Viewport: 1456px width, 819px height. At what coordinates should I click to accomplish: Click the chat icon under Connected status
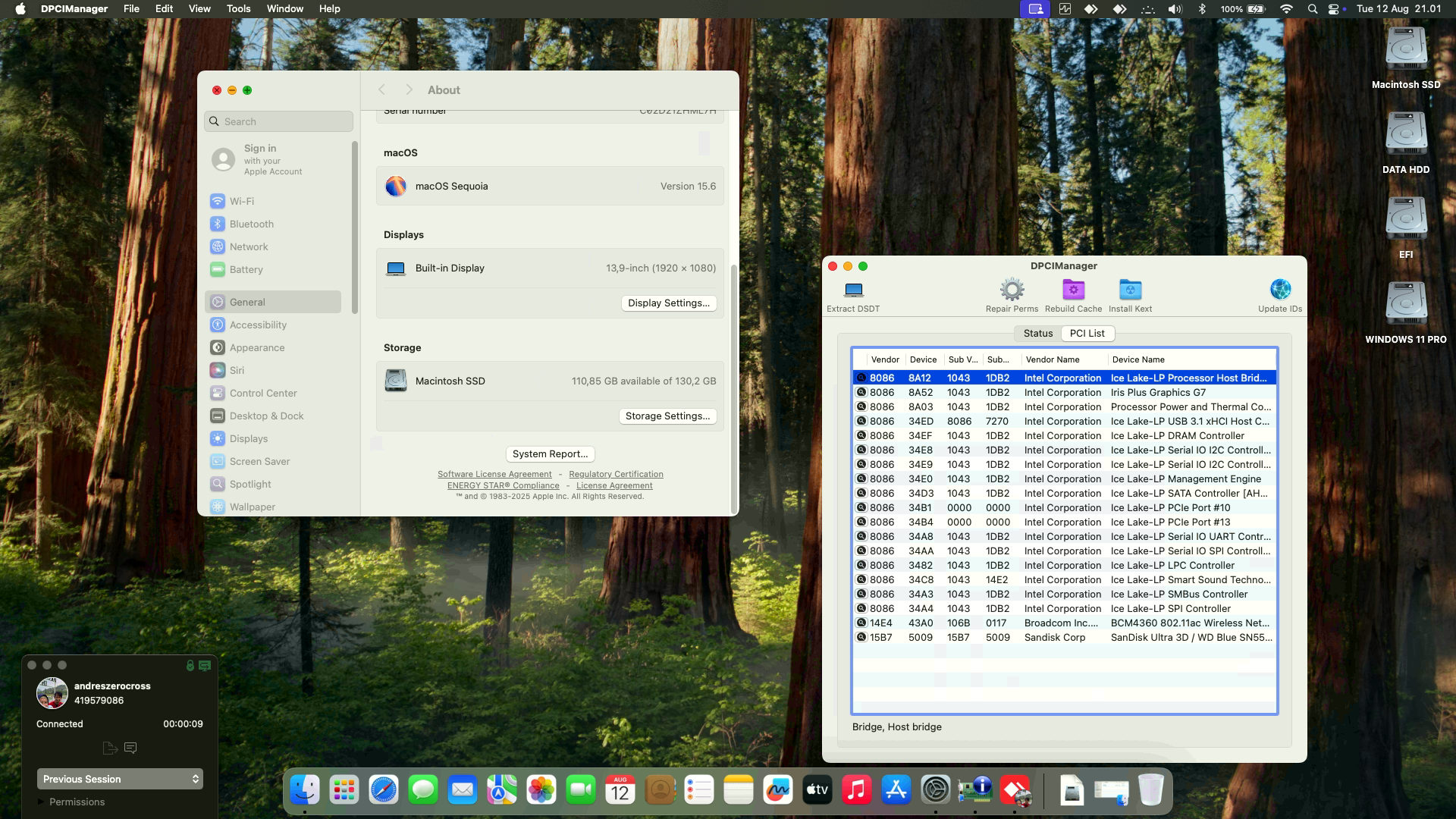130,748
